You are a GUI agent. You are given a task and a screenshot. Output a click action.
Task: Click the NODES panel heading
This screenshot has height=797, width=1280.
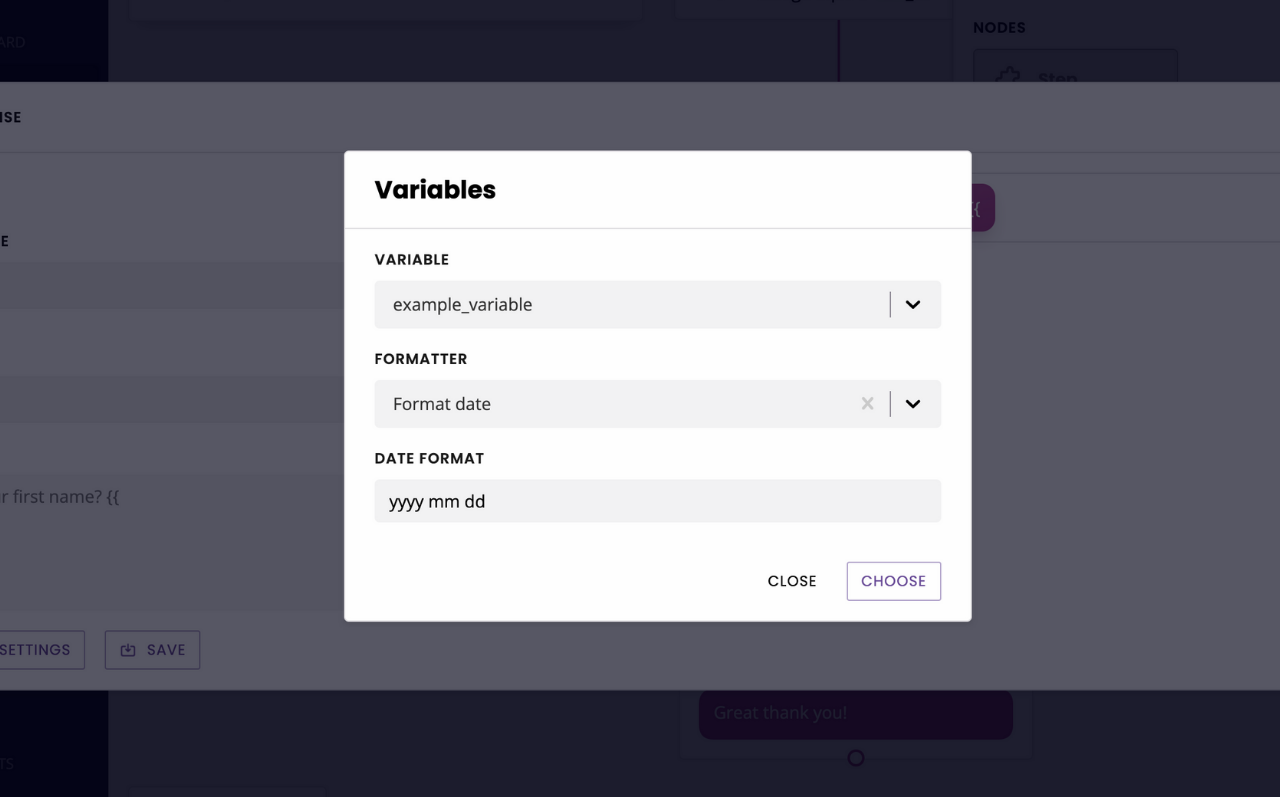(x=999, y=28)
